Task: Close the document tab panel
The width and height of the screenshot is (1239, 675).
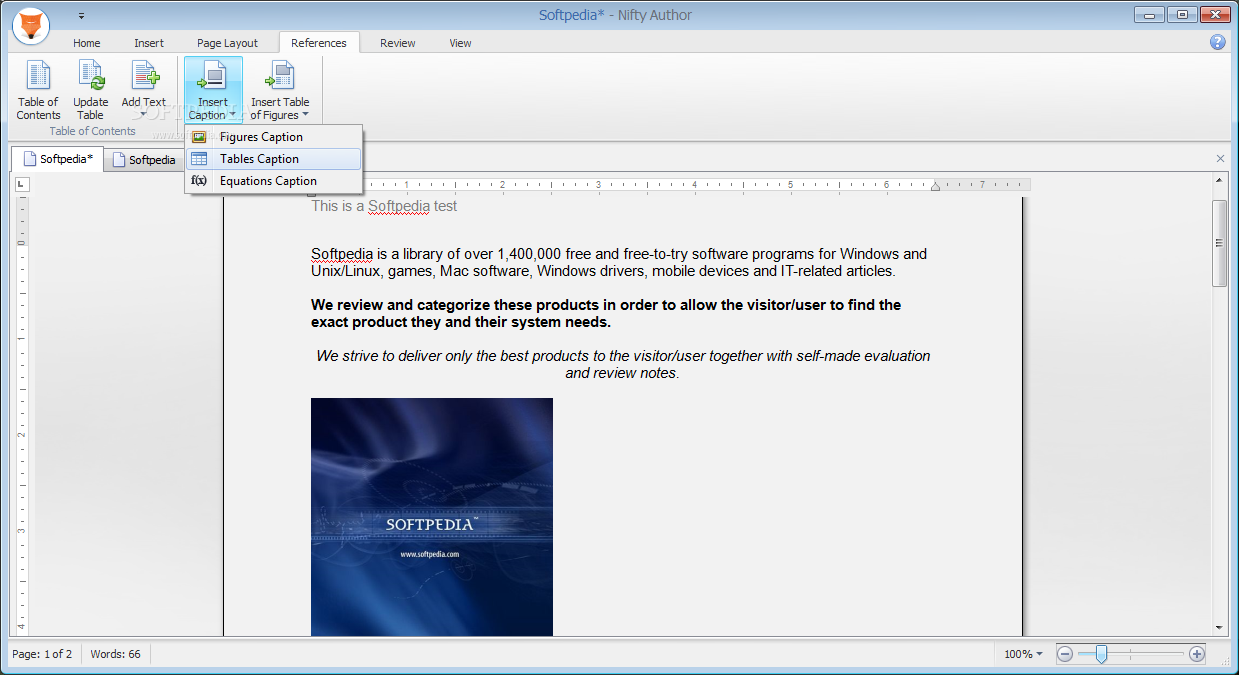Action: [x=1220, y=159]
